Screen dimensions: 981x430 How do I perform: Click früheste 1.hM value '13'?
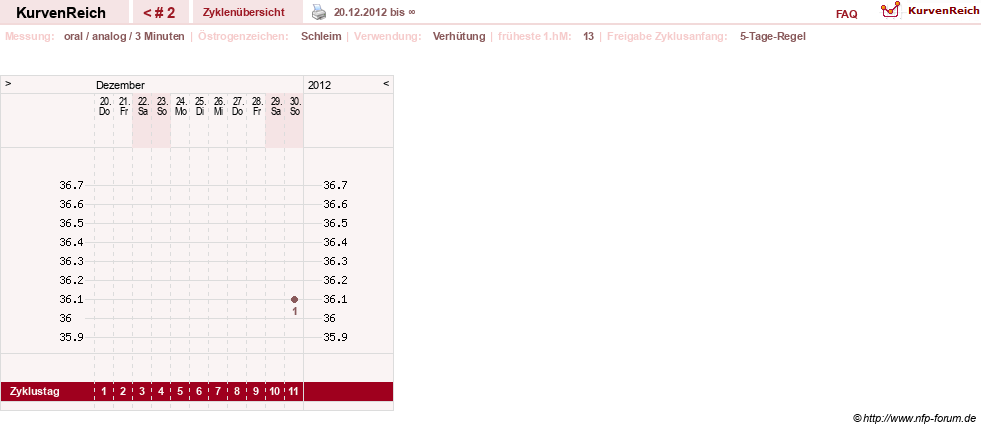588,36
